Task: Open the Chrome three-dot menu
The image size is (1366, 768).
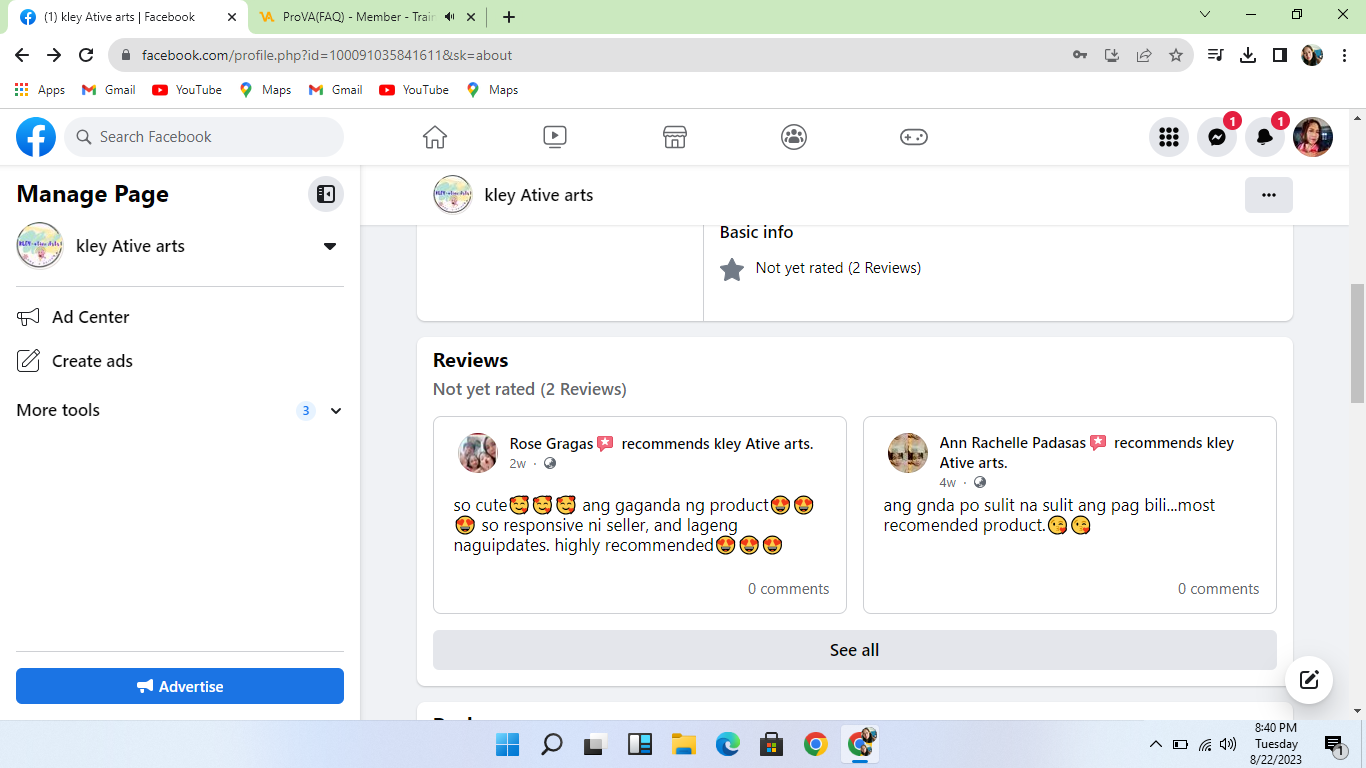Action: pos(1344,55)
